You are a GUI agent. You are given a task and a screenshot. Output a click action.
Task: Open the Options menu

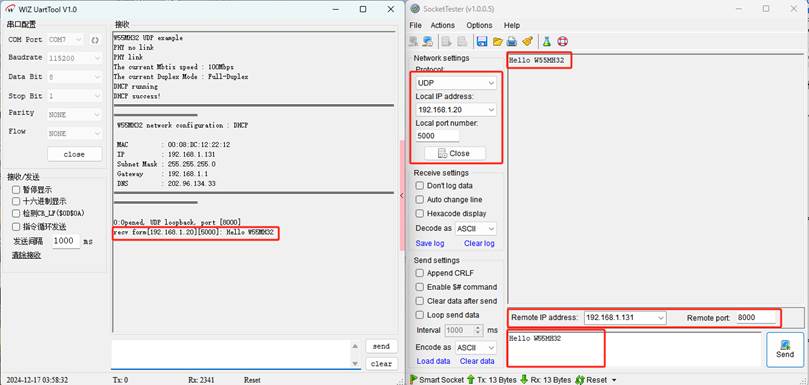click(x=479, y=25)
